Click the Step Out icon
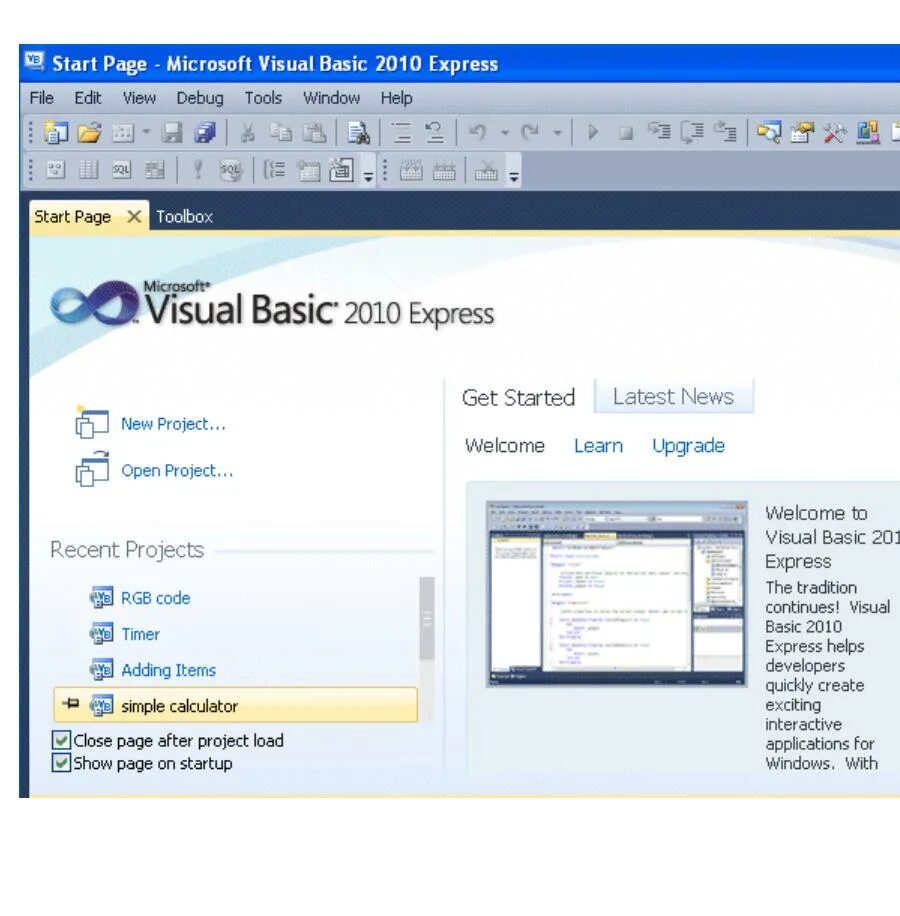900x916 pixels. click(x=726, y=133)
